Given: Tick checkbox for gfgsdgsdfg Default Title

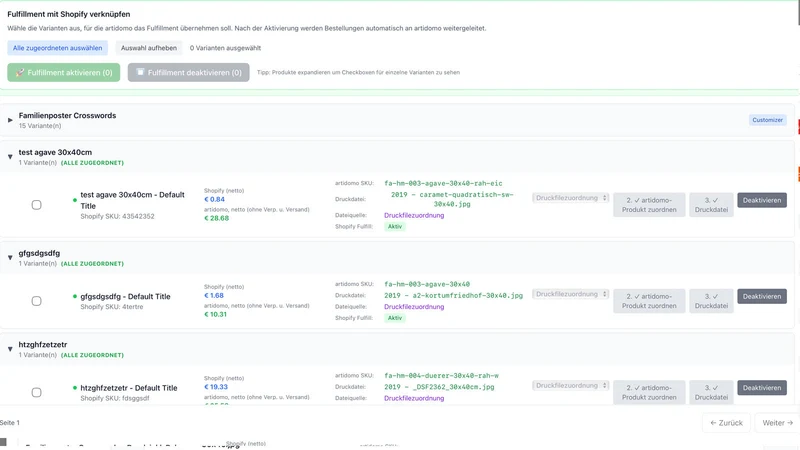Looking at the screenshot, I should point(36,301).
